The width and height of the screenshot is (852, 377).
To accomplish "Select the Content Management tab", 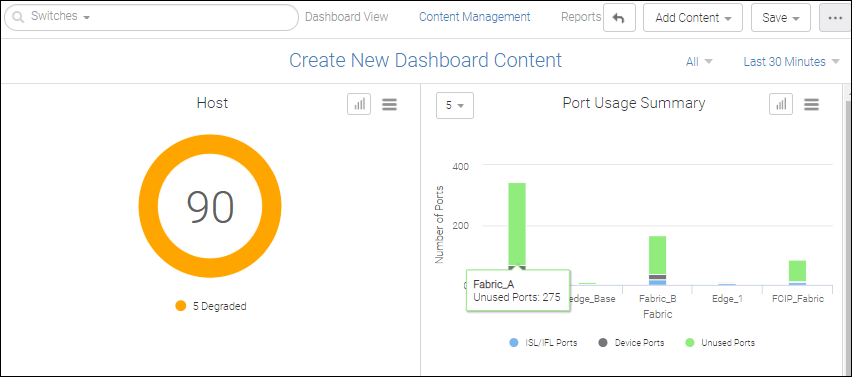I will pyautogui.click(x=474, y=17).
